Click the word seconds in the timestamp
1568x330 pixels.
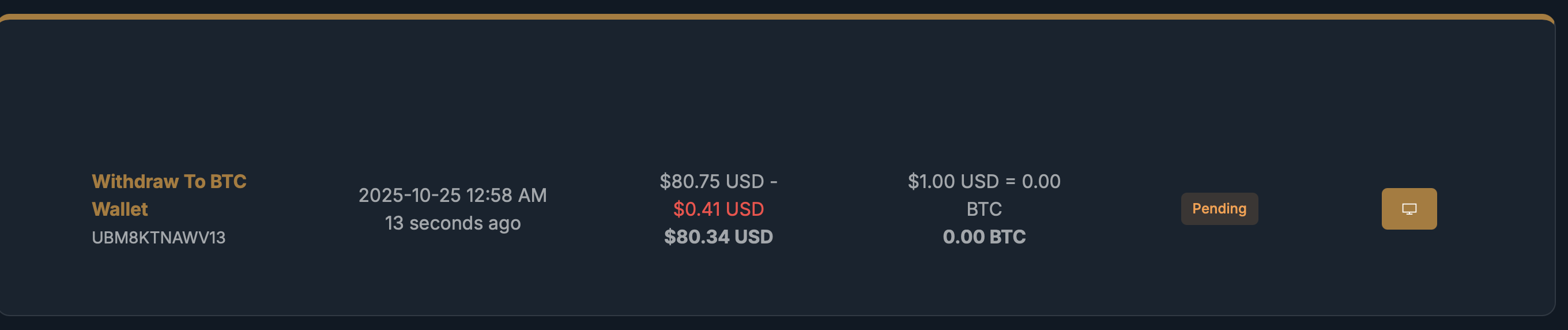(x=446, y=223)
